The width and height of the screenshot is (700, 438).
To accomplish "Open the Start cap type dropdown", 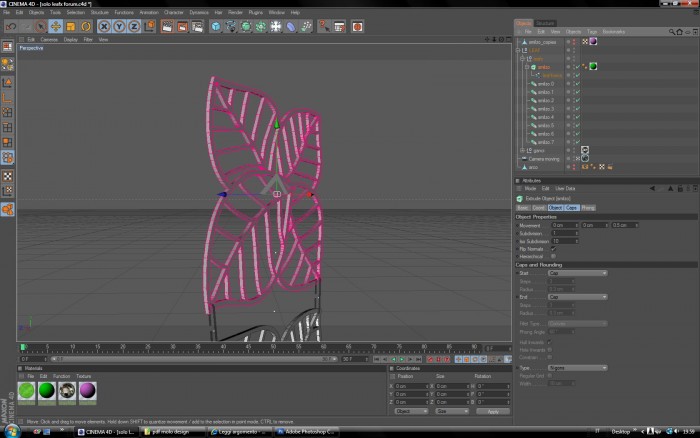I will pyautogui.click(x=577, y=273).
